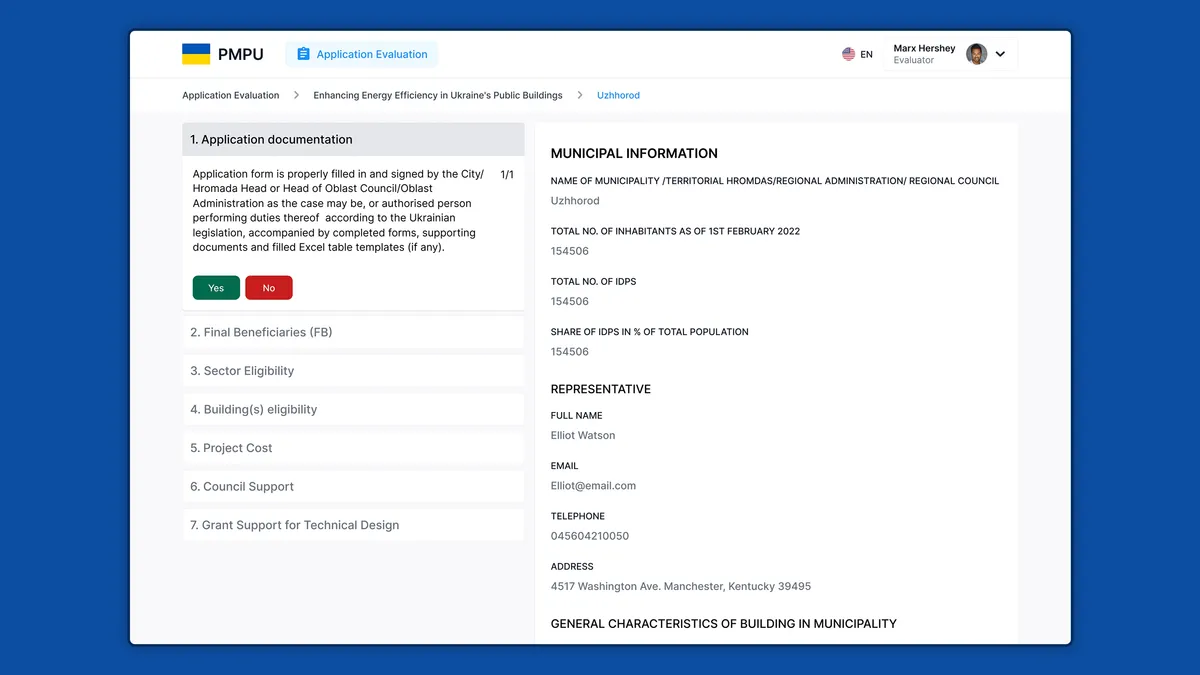Expand the Sector Eligibility section
Screen dimensions: 1200x675
coord(353,371)
